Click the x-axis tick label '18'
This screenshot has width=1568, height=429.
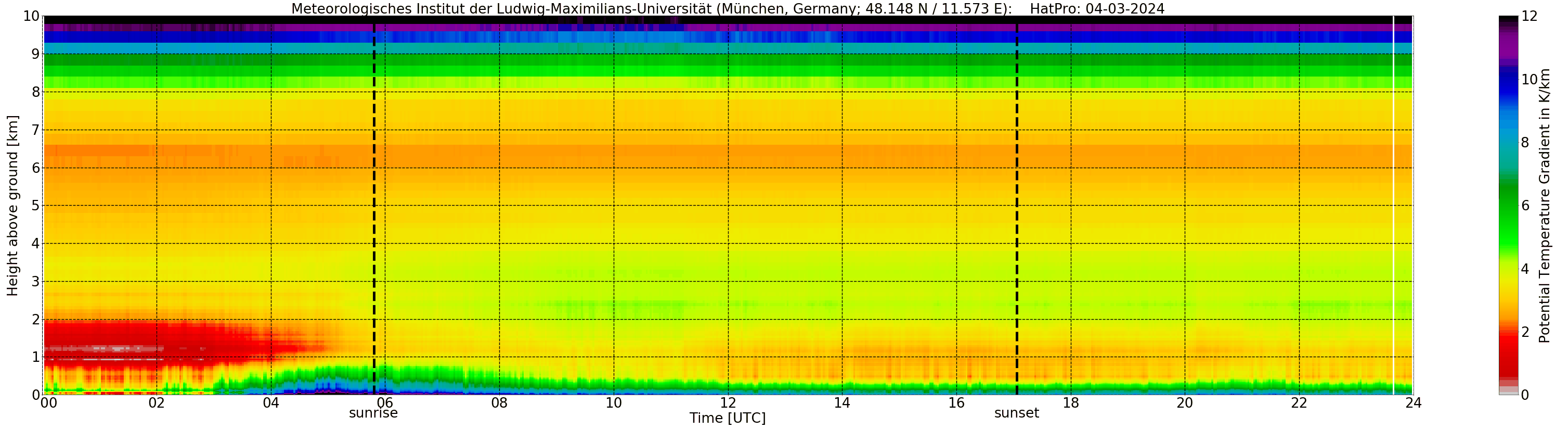pyautogui.click(x=1071, y=403)
